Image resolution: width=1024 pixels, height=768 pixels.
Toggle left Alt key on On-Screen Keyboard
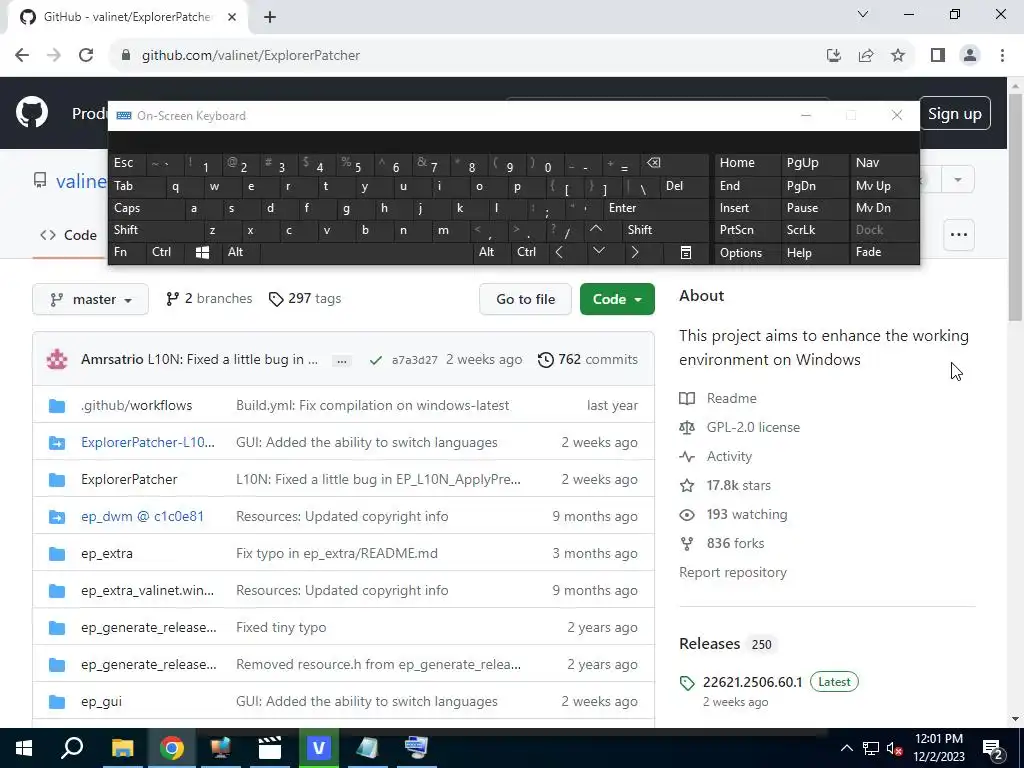pos(240,252)
